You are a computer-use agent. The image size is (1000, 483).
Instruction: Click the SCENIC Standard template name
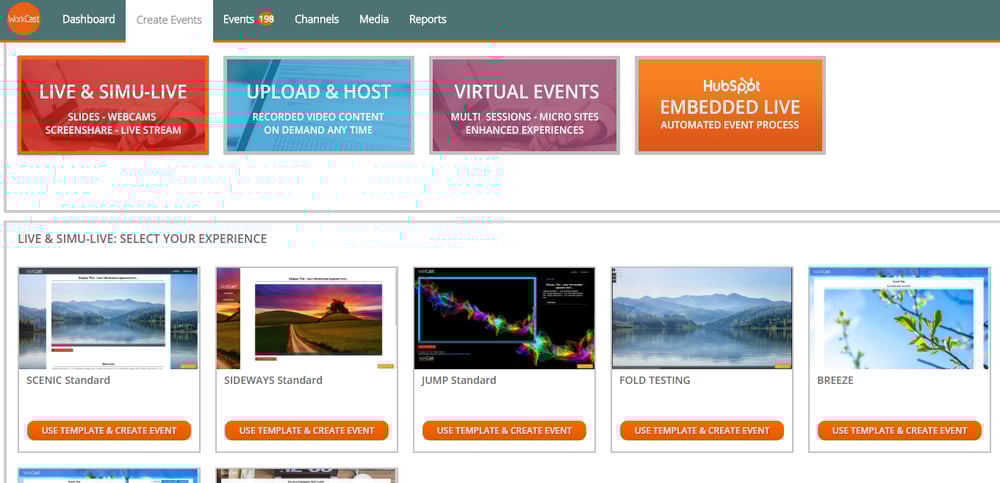[68, 380]
